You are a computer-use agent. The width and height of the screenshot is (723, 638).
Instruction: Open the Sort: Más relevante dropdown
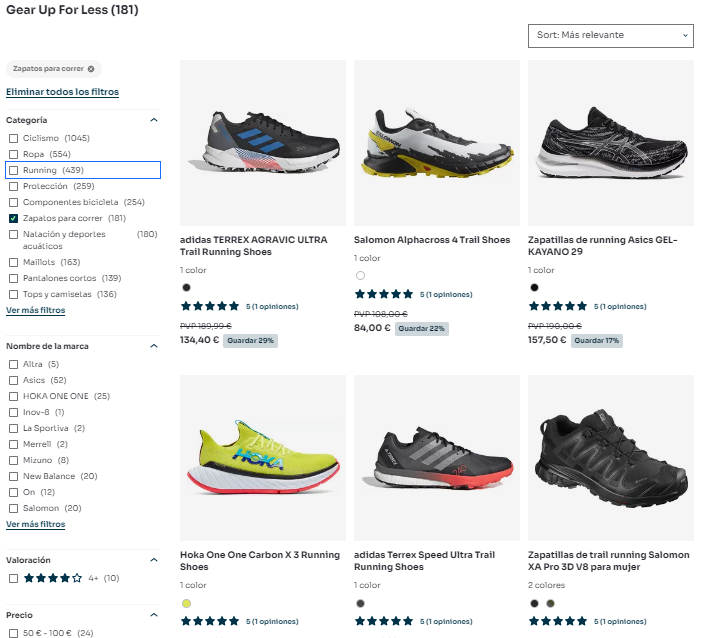click(x=610, y=35)
